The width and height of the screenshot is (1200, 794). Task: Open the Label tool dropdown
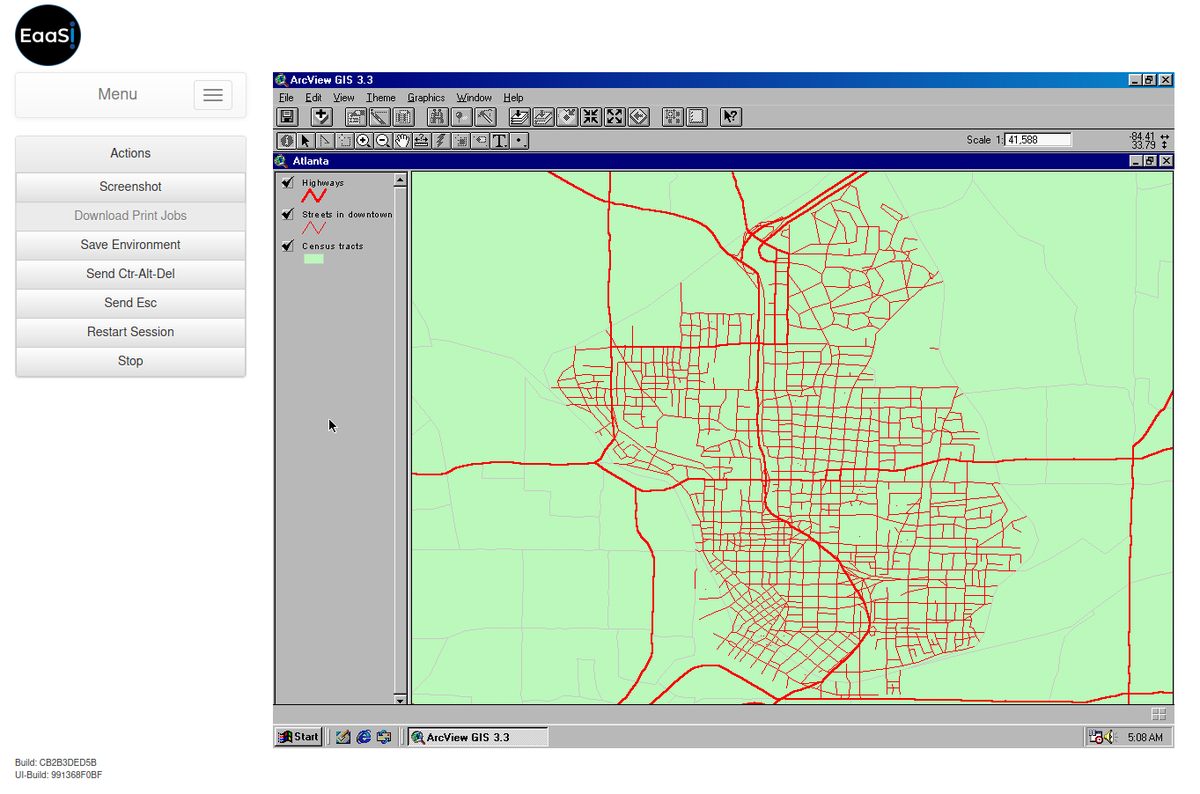480,141
